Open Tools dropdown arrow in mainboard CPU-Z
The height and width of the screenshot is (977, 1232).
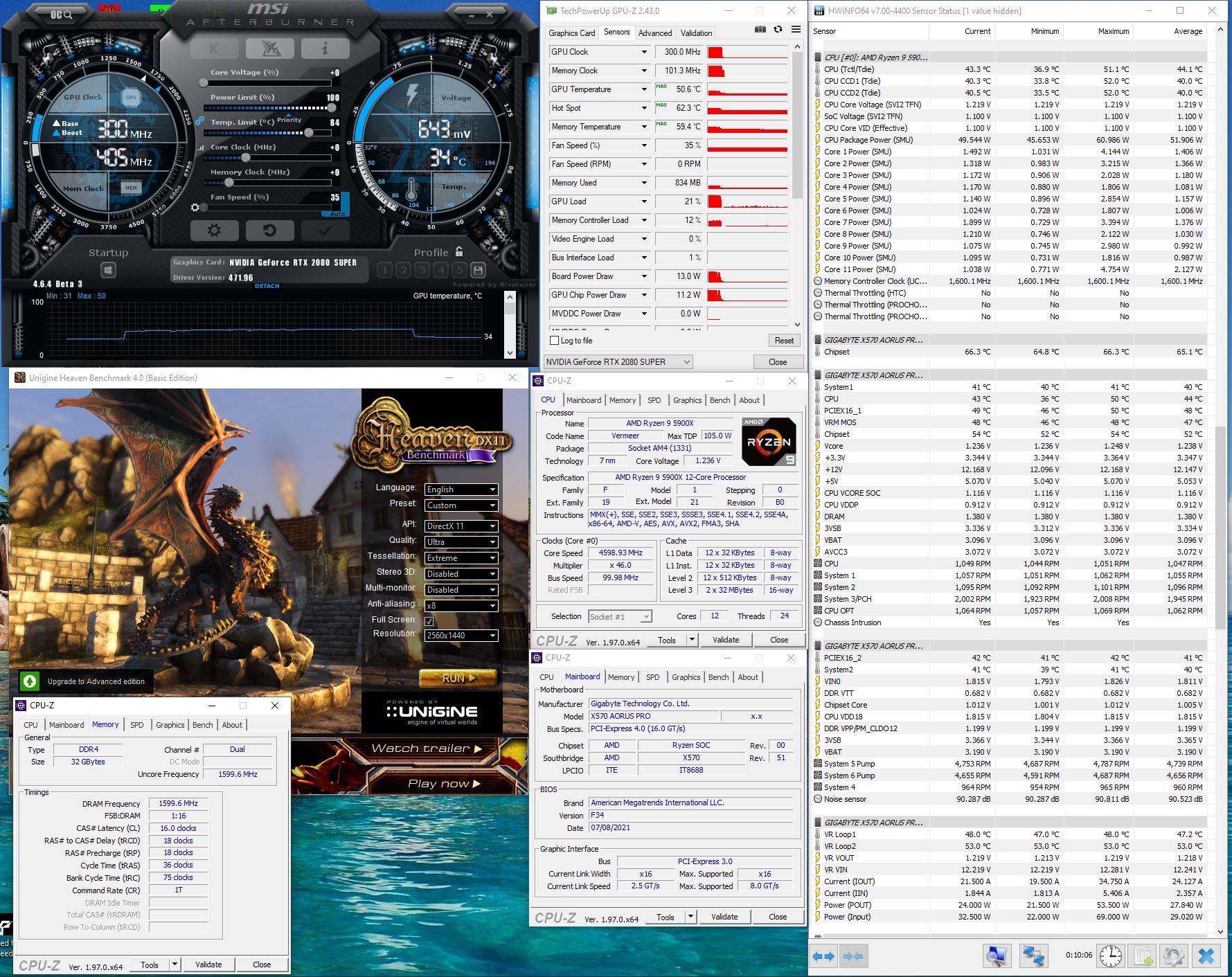click(x=690, y=917)
